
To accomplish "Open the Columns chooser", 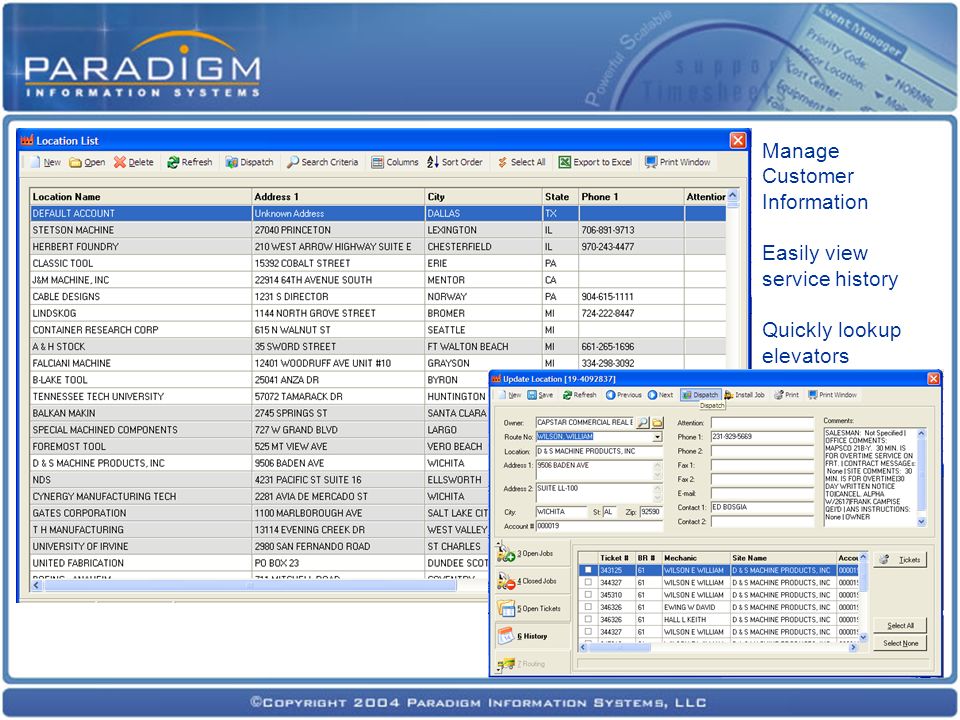I will coord(395,162).
